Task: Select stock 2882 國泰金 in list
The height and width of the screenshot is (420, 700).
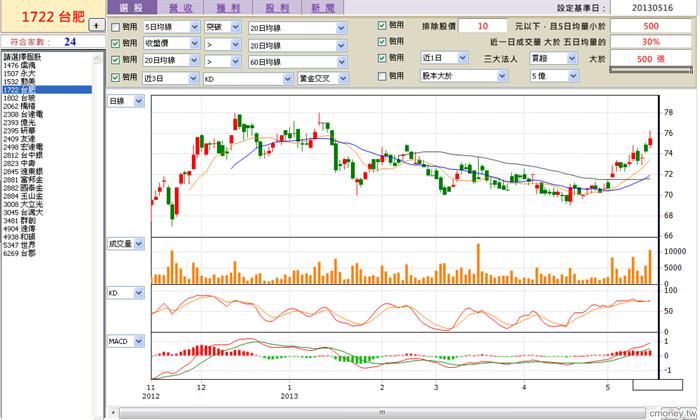Action: (23, 188)
